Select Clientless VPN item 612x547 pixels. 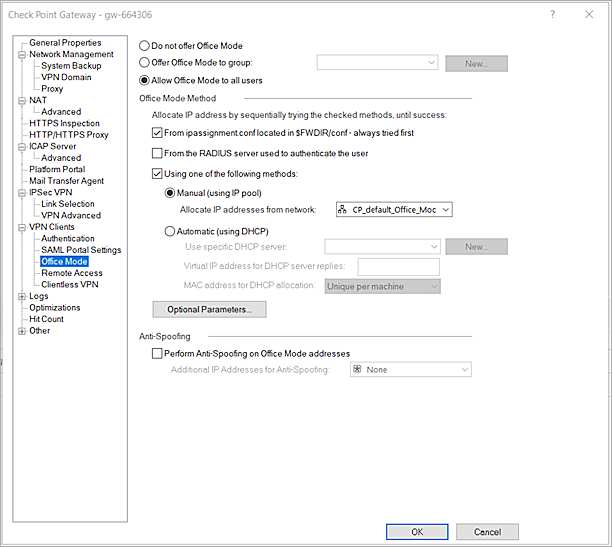click(70, 285)
